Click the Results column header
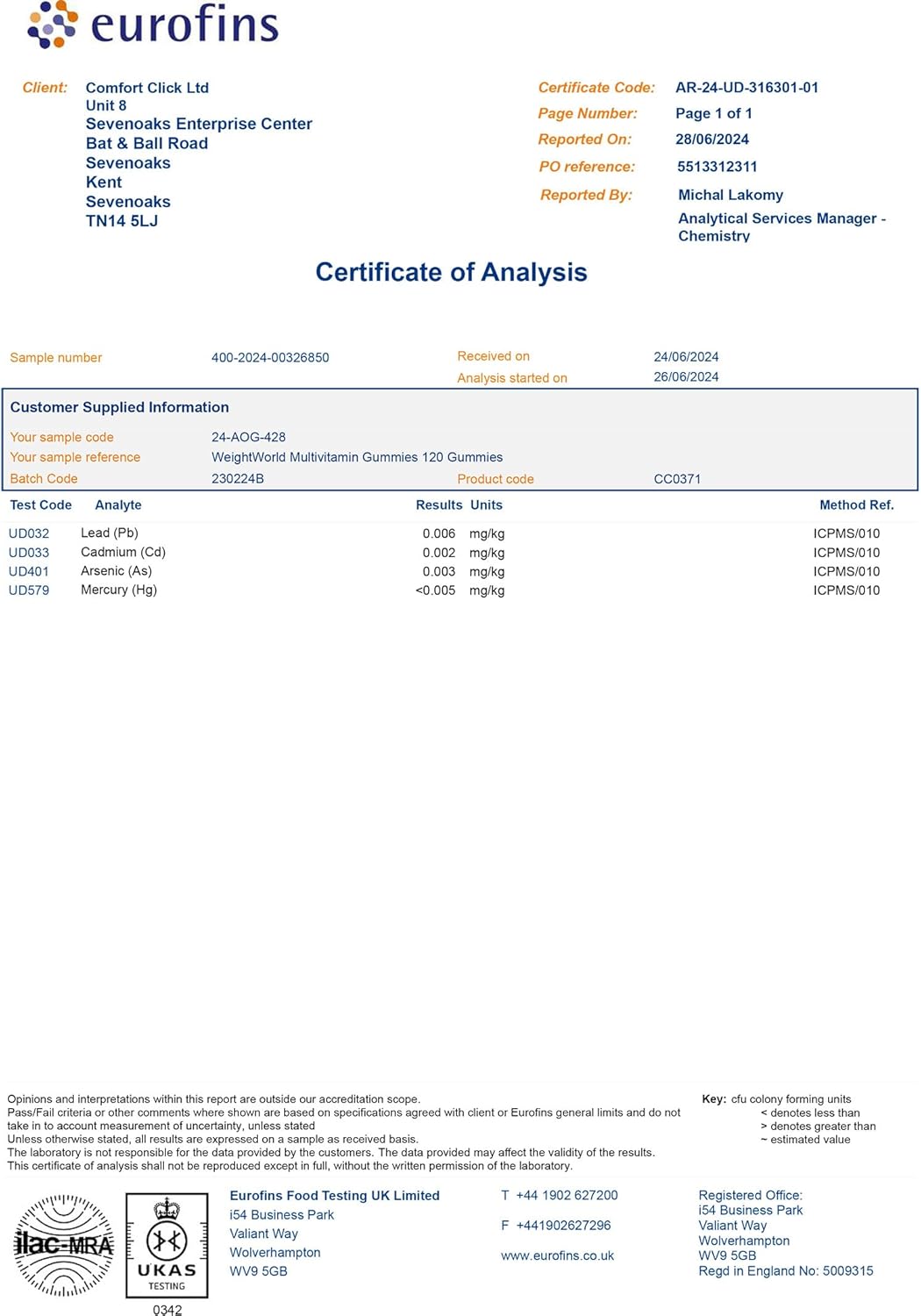Screen dimensions: 921x1316 [x=439, y=505]
